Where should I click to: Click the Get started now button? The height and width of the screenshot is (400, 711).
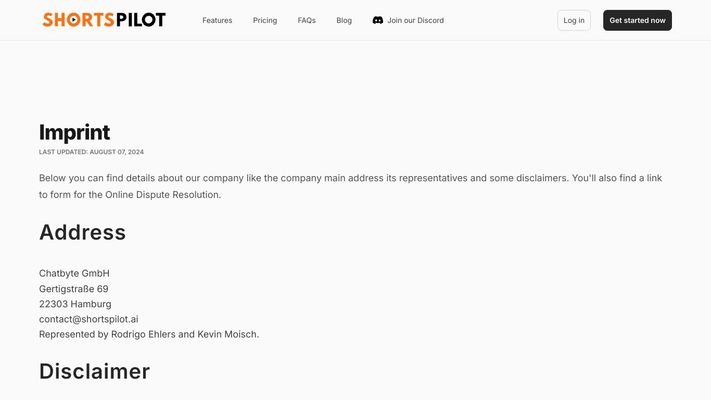(637, 20)
